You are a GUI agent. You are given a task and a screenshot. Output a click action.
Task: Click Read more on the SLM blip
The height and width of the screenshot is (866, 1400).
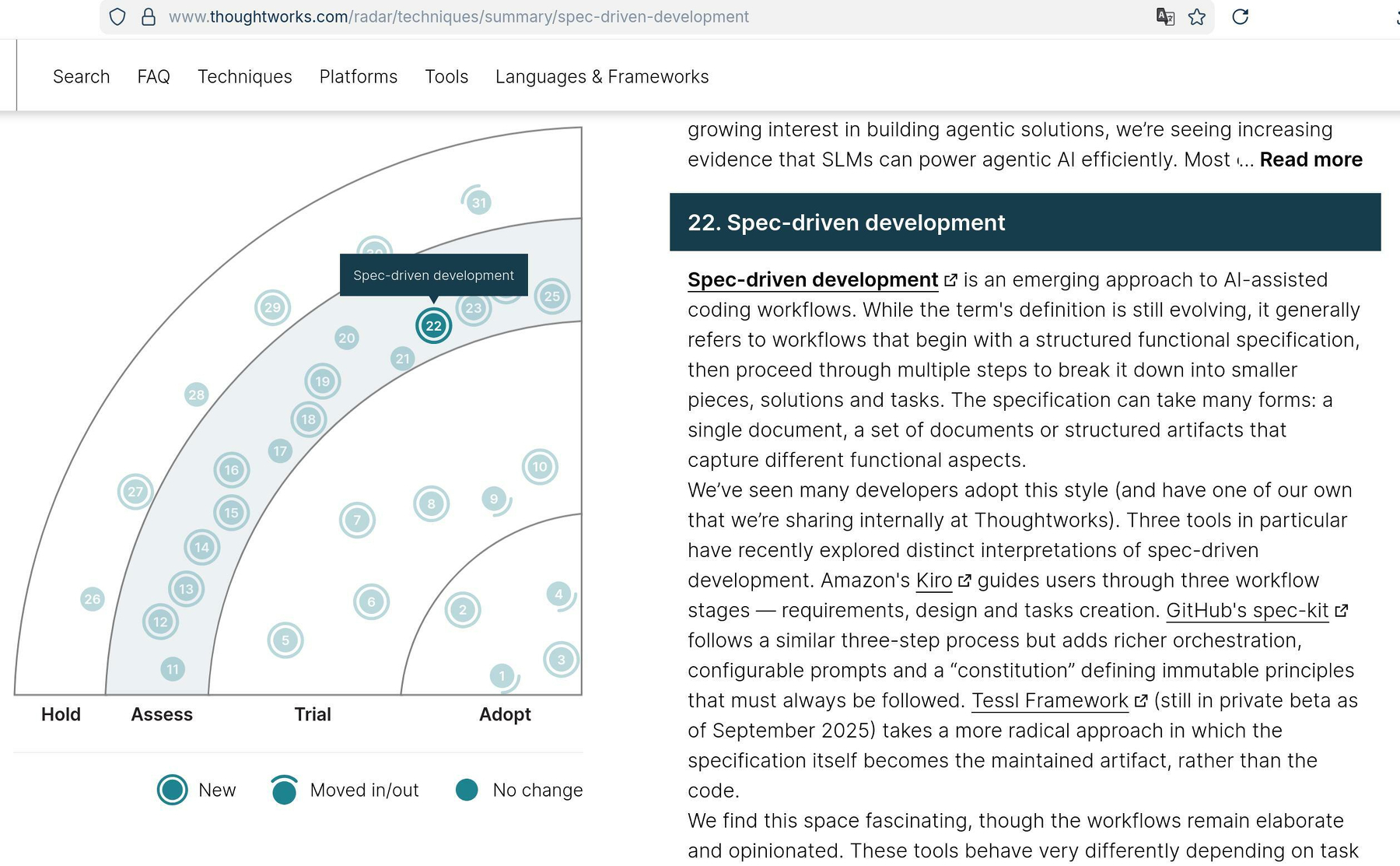1311,160
